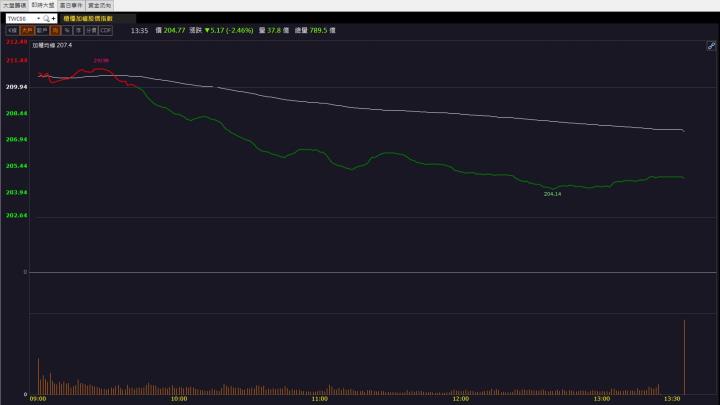Switch to the 即時大盤 tab

(43, 6)
